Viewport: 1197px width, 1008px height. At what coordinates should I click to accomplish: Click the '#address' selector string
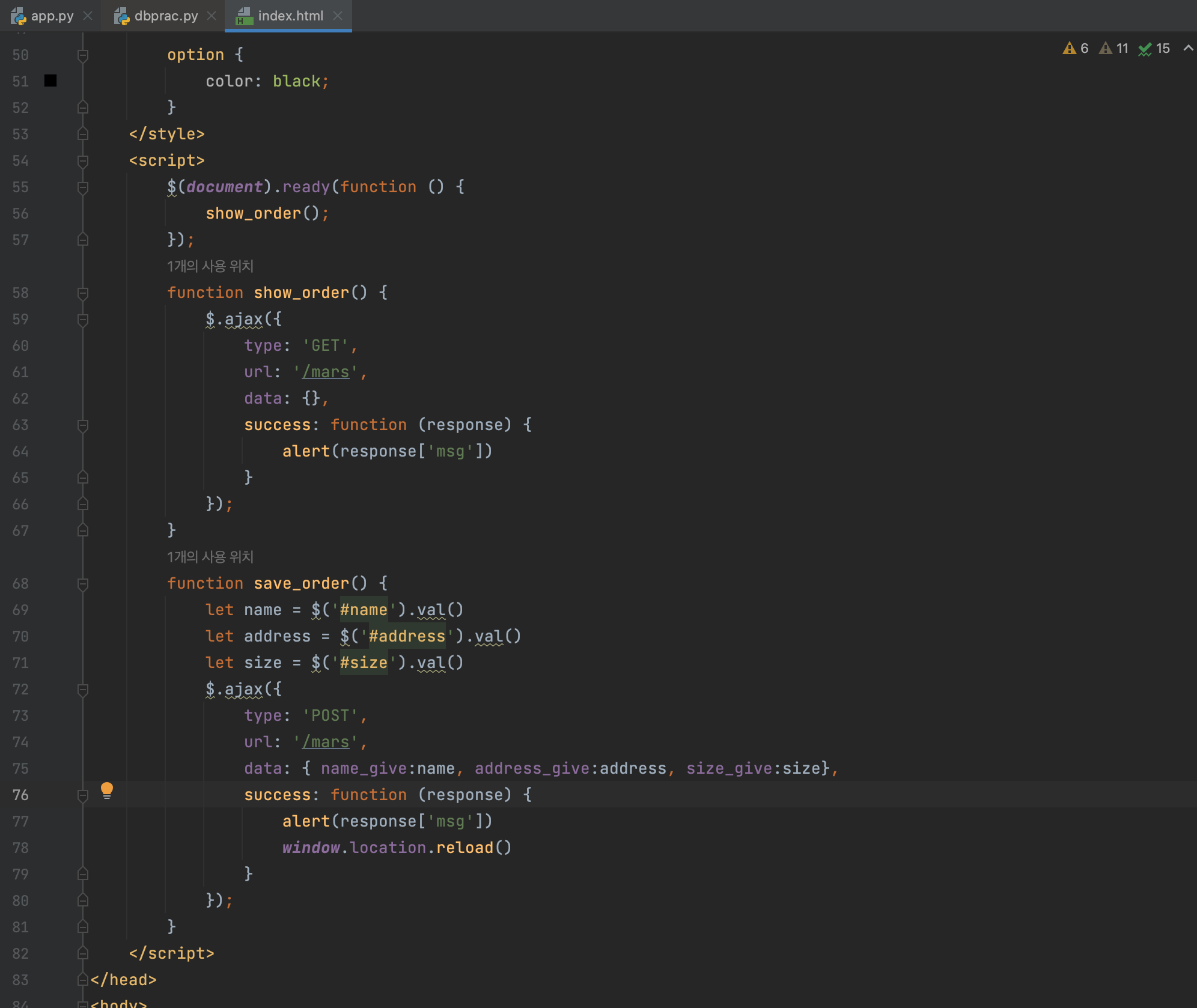tap(407, 636)
